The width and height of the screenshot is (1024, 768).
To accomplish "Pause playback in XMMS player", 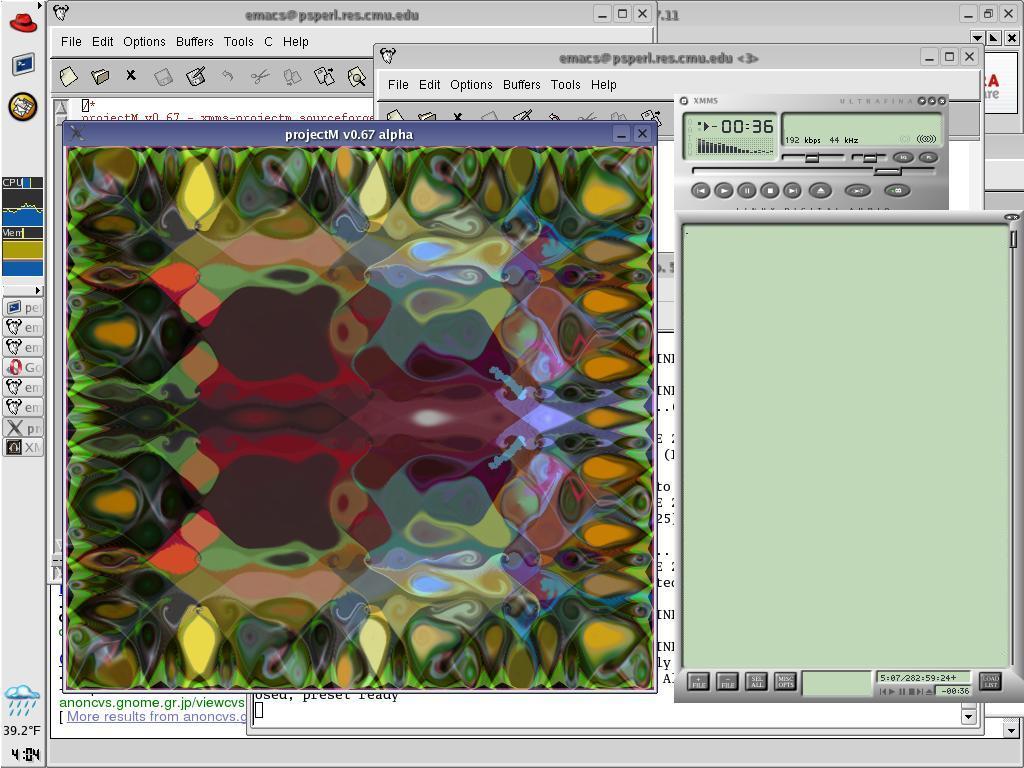I will tap(747, 190).
